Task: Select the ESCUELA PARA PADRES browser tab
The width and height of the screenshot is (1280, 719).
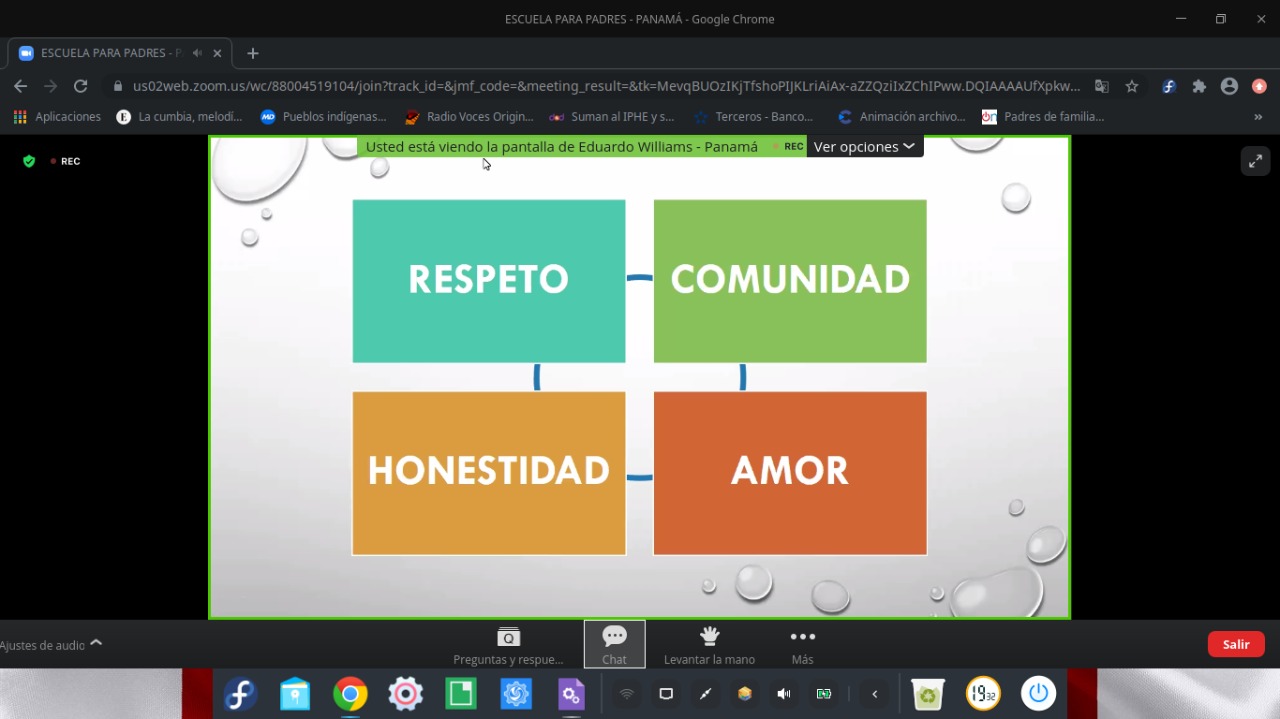Action: click(110, 53)
